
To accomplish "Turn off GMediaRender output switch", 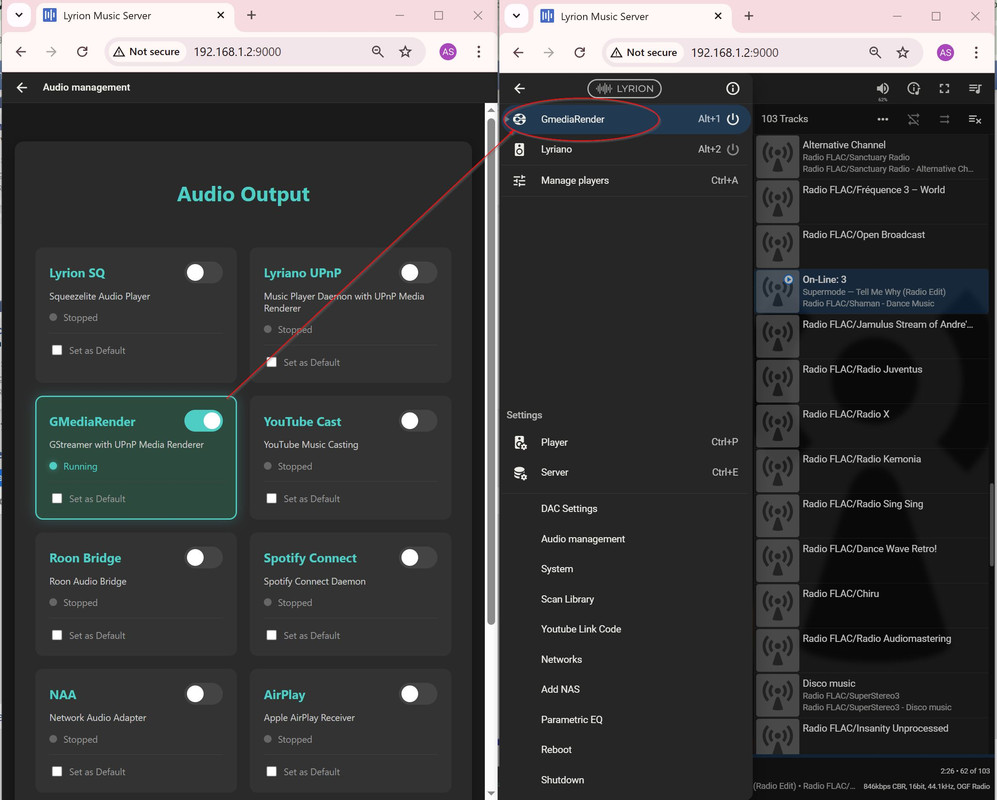I will [x=203, y=421].
